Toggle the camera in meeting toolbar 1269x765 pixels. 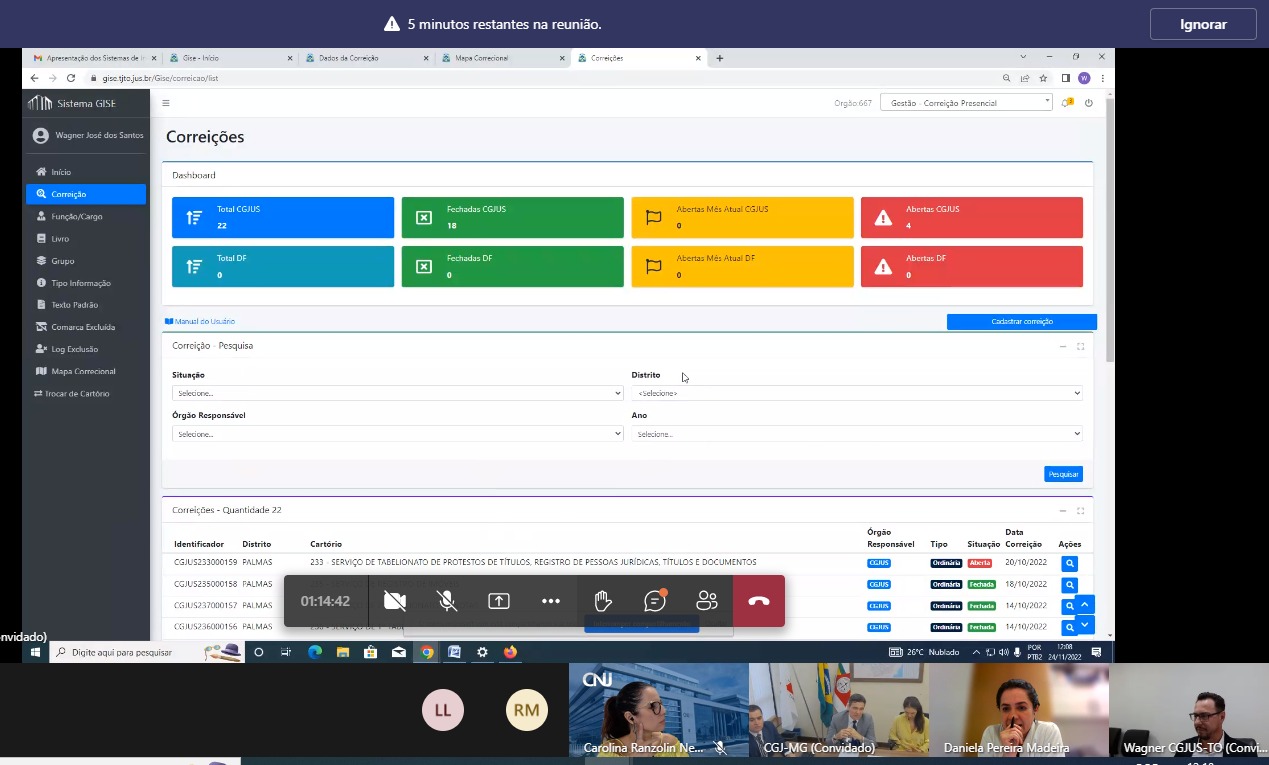395,601
